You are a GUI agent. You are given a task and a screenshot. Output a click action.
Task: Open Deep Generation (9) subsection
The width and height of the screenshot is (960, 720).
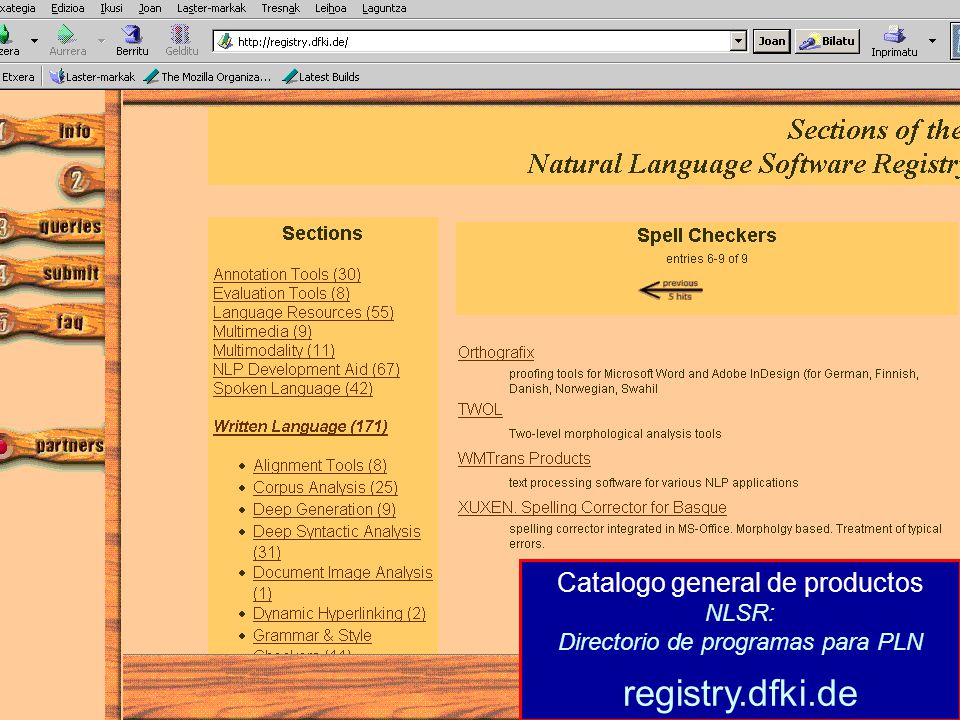point(324,509)
